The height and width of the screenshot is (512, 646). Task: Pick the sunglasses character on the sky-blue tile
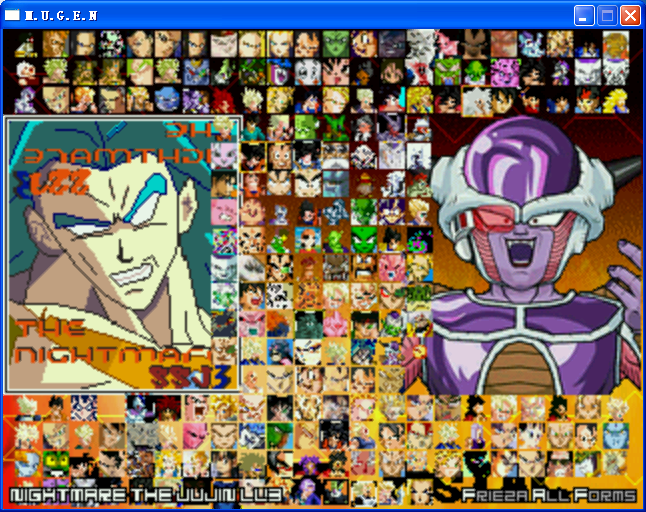coord(307,240)
